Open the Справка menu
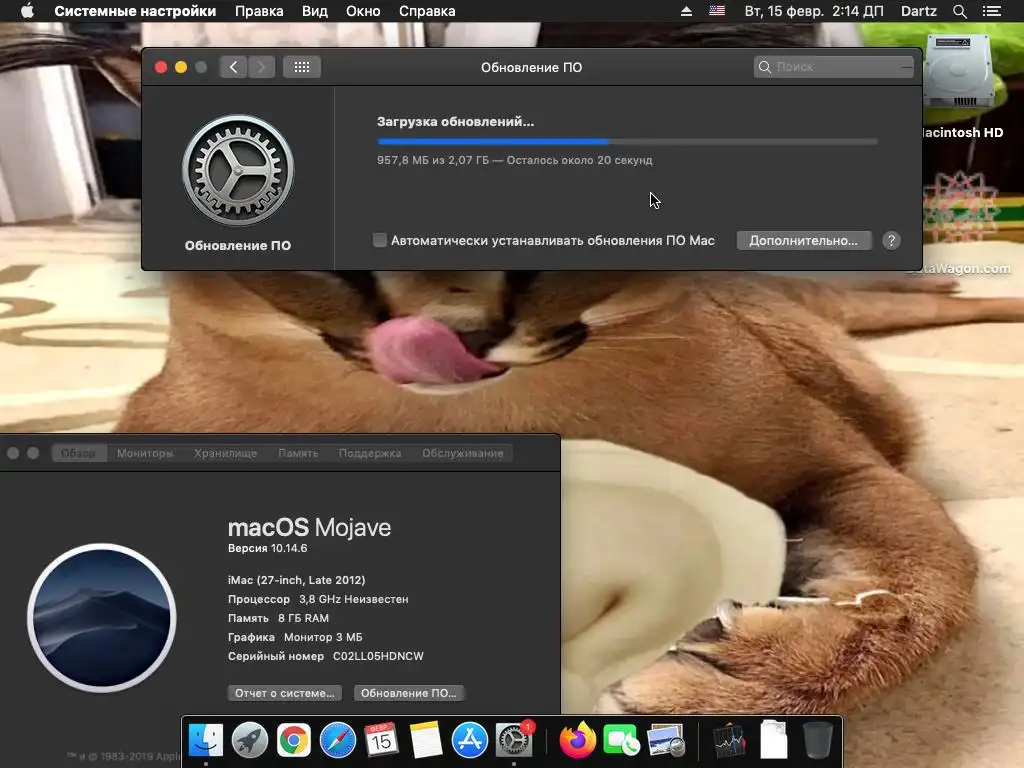 tap(427, 11)
